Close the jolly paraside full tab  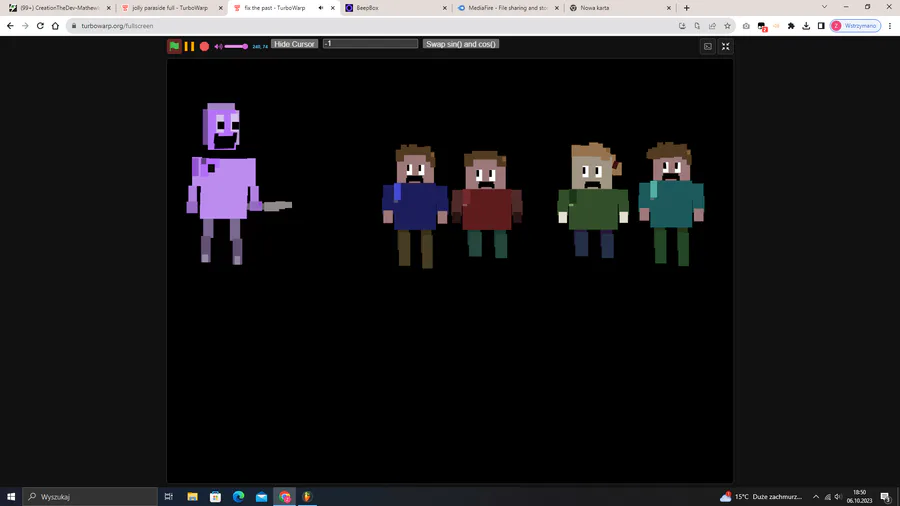coord(220,8)
